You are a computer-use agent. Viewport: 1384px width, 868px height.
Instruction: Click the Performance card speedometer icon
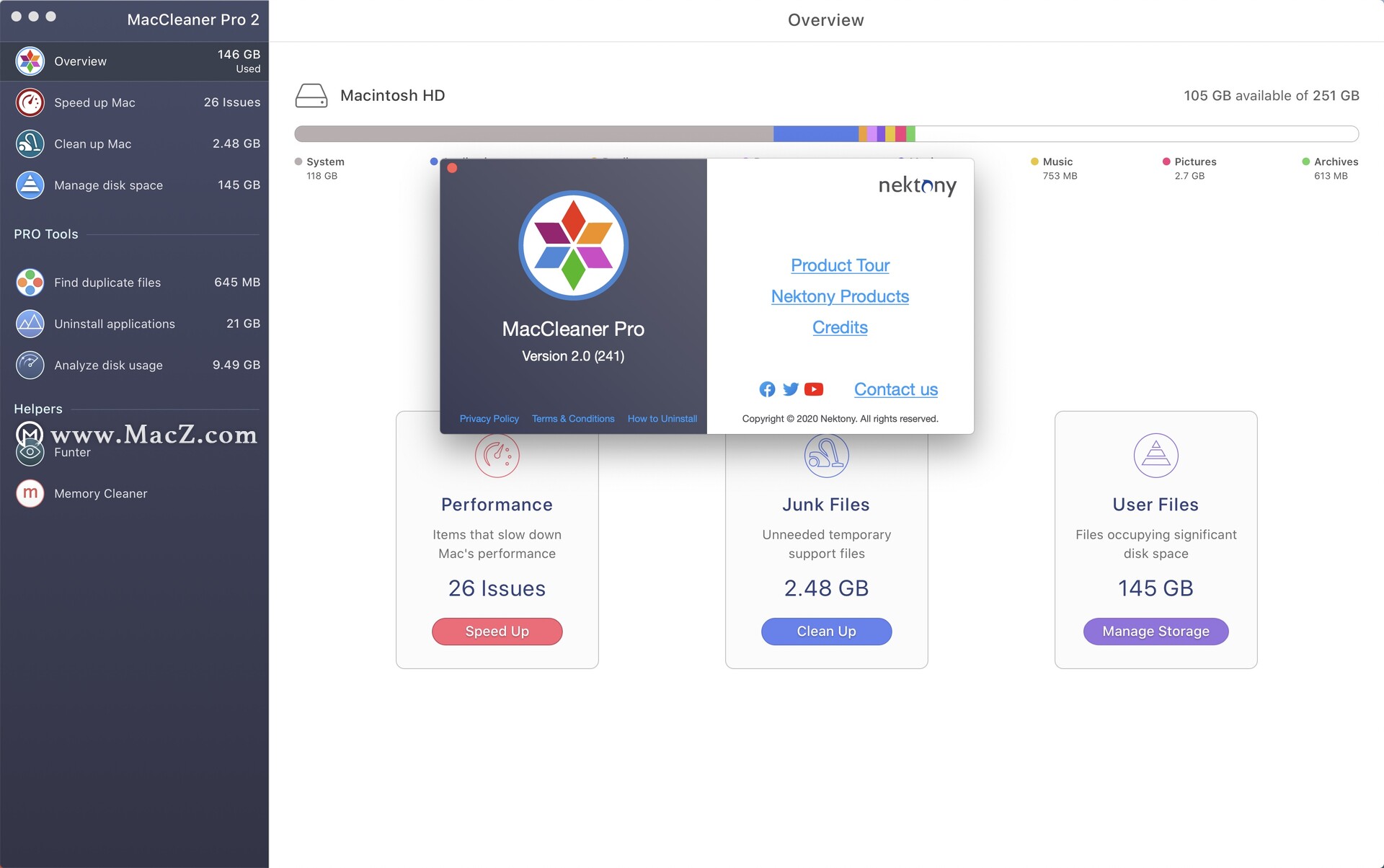point(497,455)
